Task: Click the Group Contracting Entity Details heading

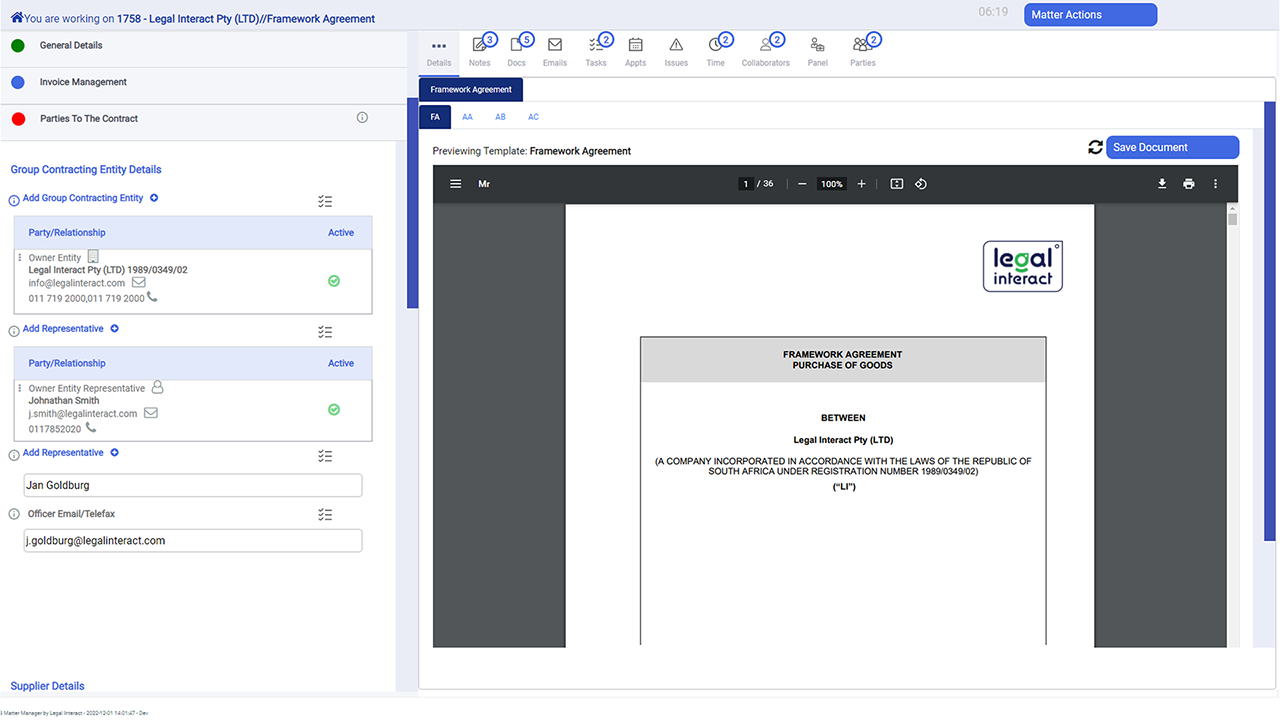Action: pos(86,170)
